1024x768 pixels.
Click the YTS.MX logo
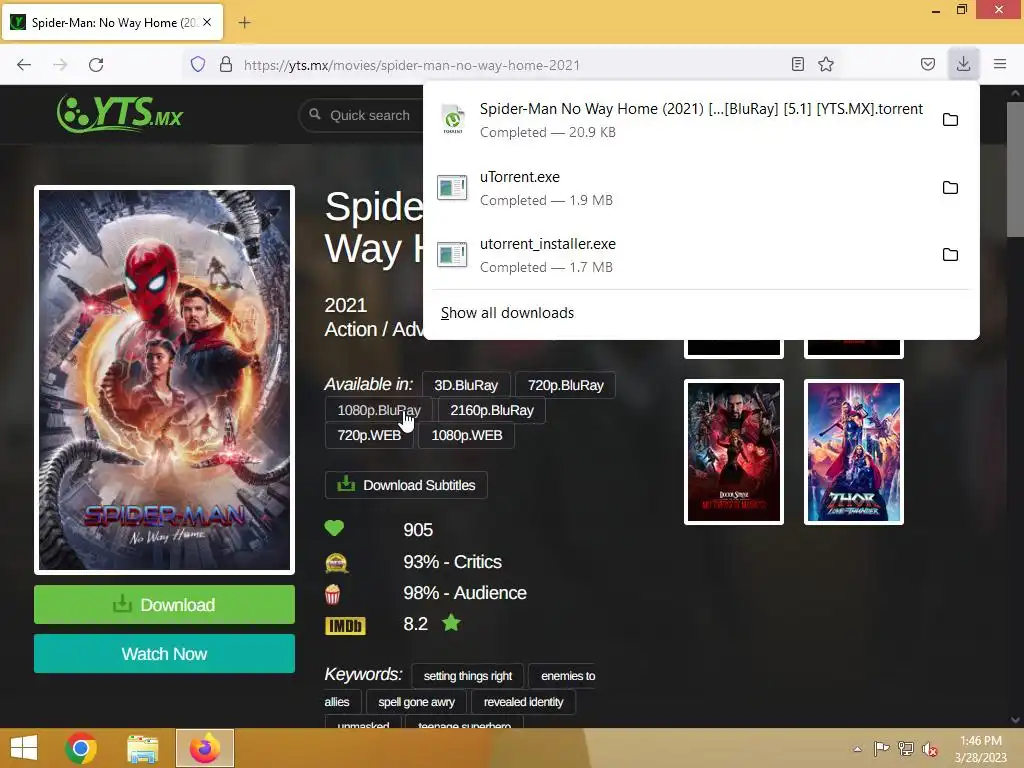[x=120, y=114]
